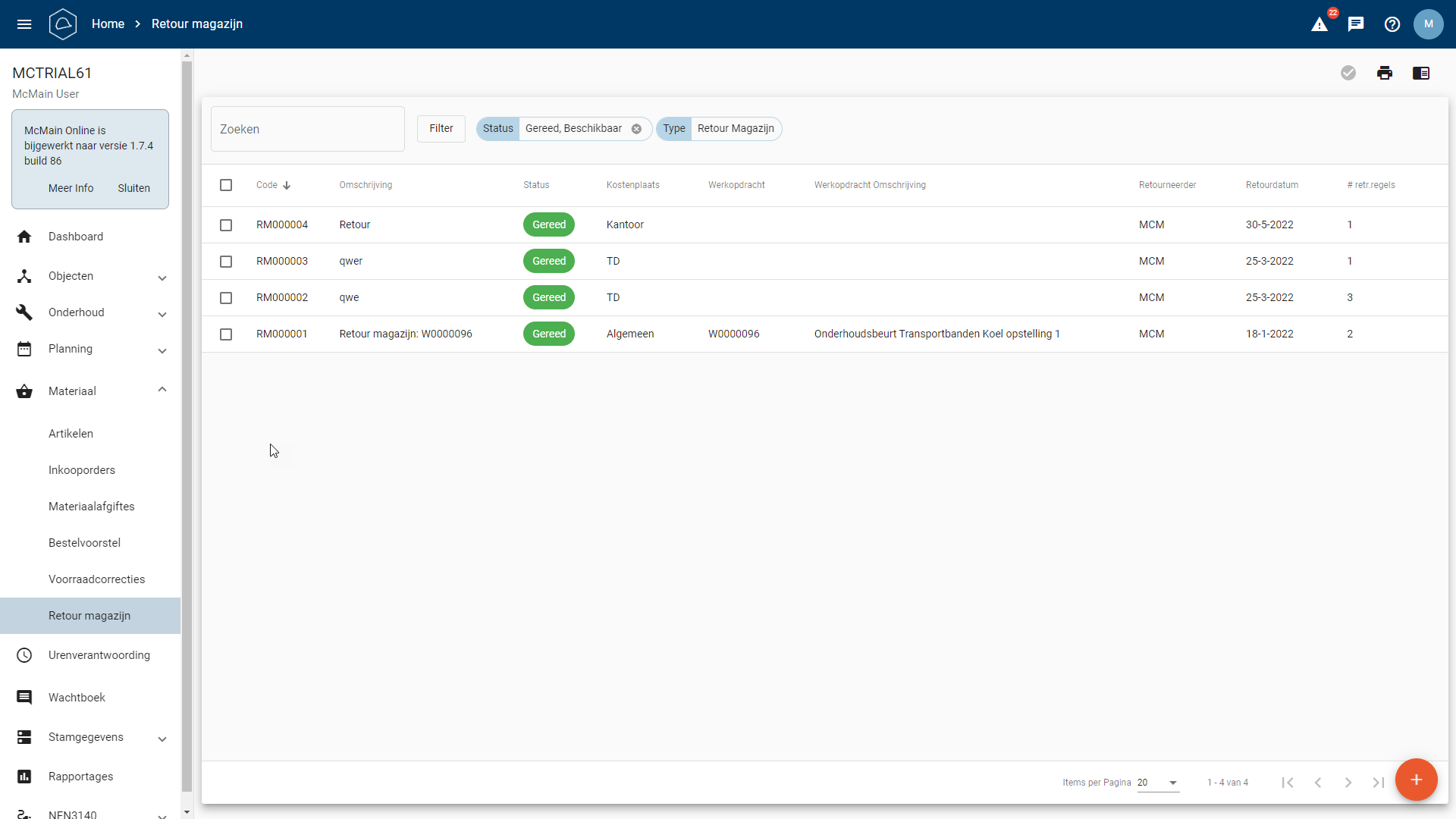This screenshot has width=1456, height=819.
Task: Open Voorraadcorrecties in the sidebar
Action: (x=96, y=579)
